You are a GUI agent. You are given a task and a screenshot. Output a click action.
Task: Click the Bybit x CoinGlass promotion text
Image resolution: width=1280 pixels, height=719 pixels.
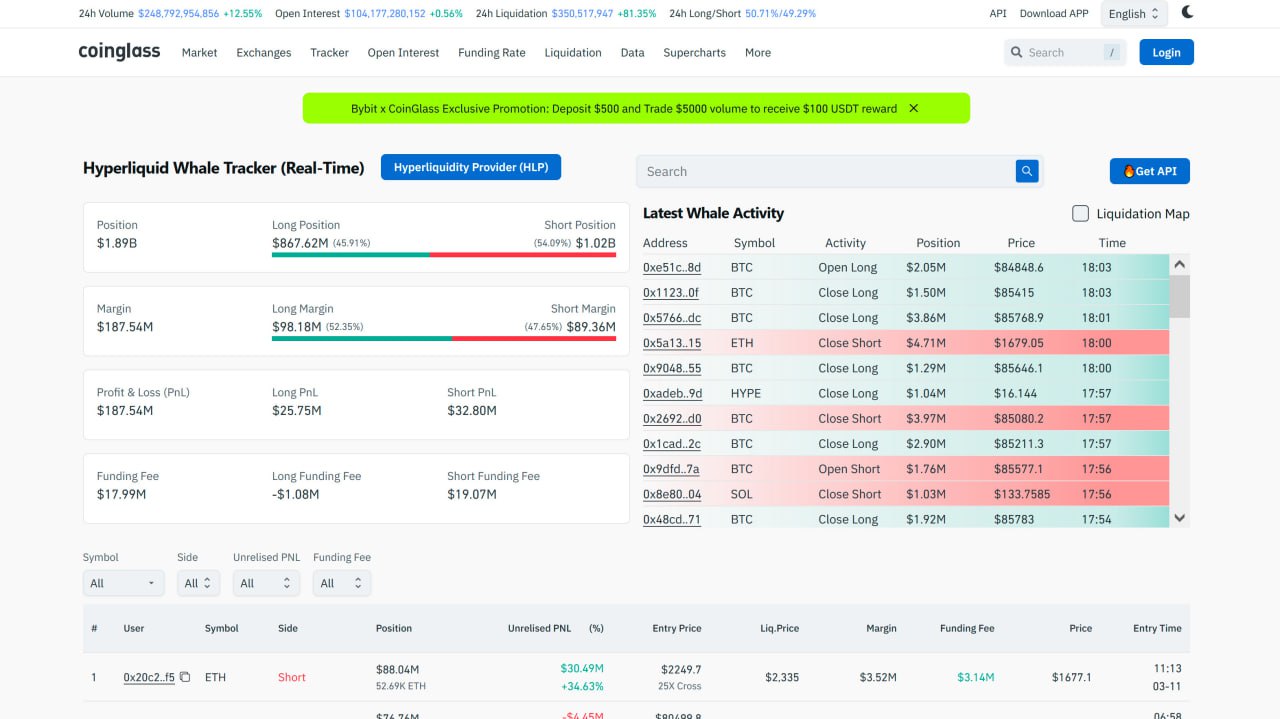click(624, 108)
